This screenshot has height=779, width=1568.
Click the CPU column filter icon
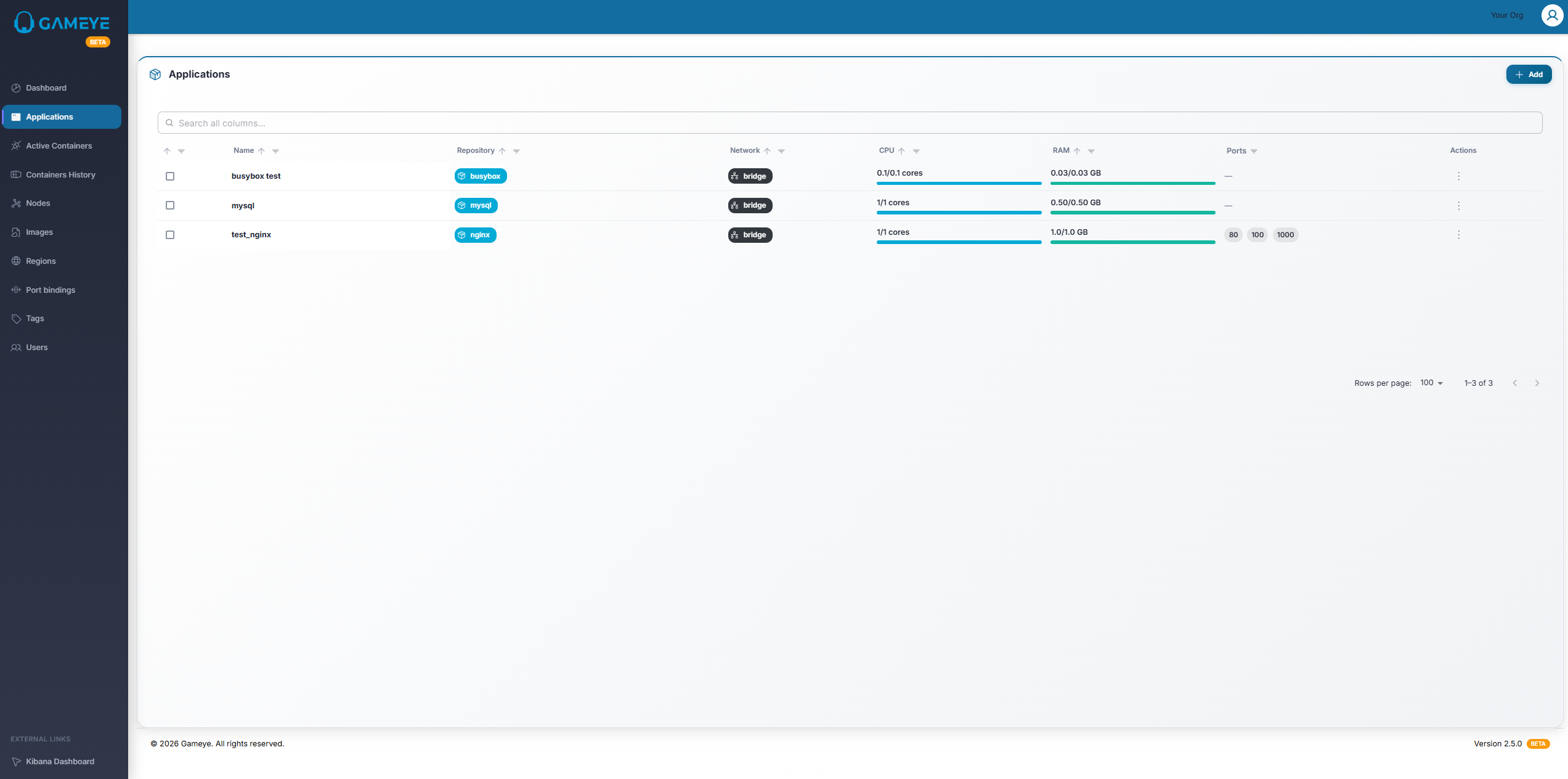(916, 151)
